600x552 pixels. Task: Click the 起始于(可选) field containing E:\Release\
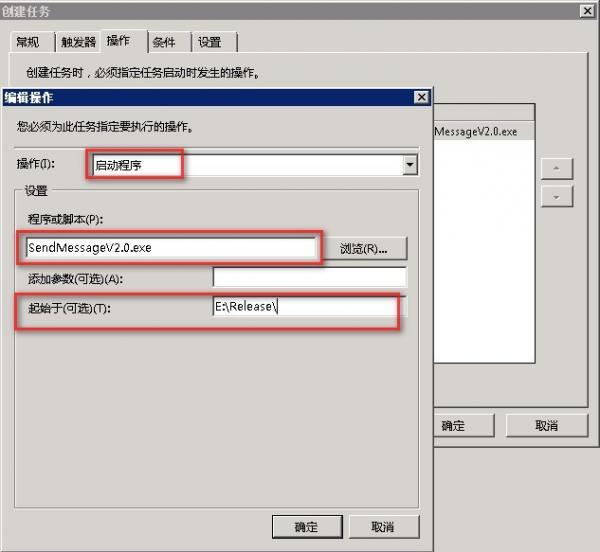tap(304, 307)
